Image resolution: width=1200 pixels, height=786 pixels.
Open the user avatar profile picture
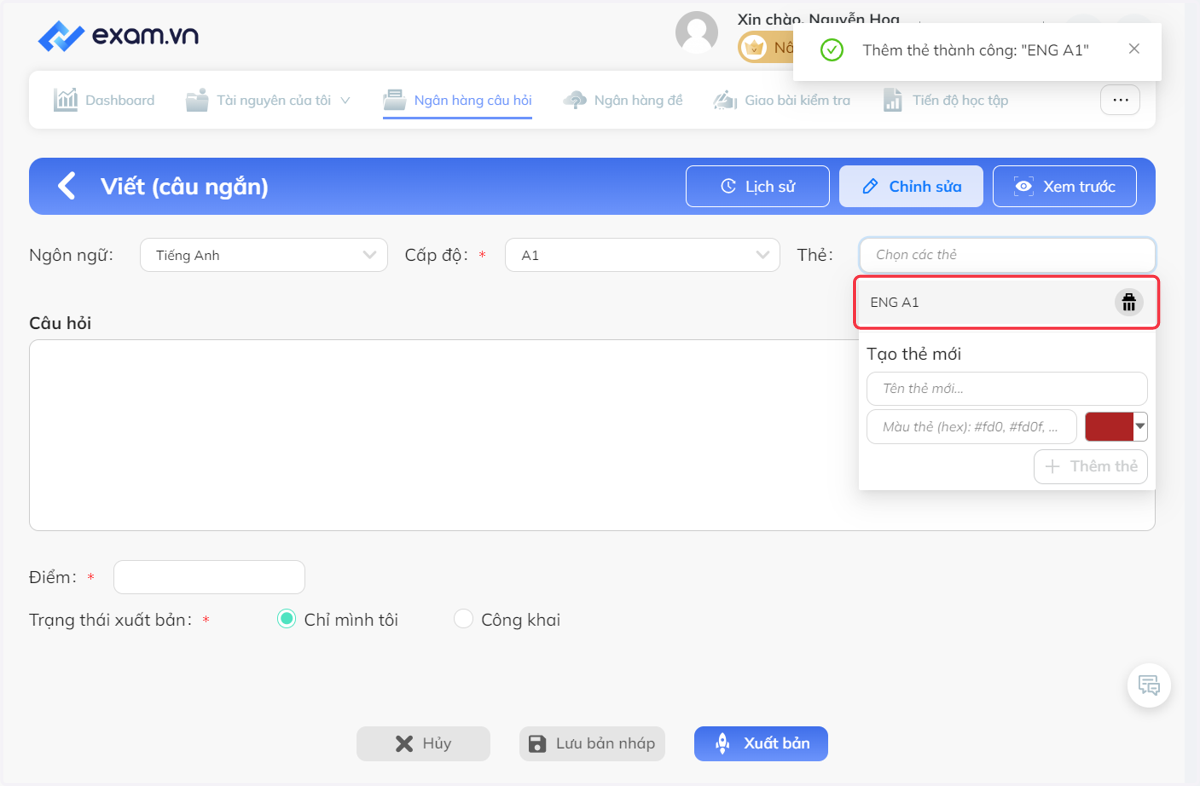pos(697,33)
